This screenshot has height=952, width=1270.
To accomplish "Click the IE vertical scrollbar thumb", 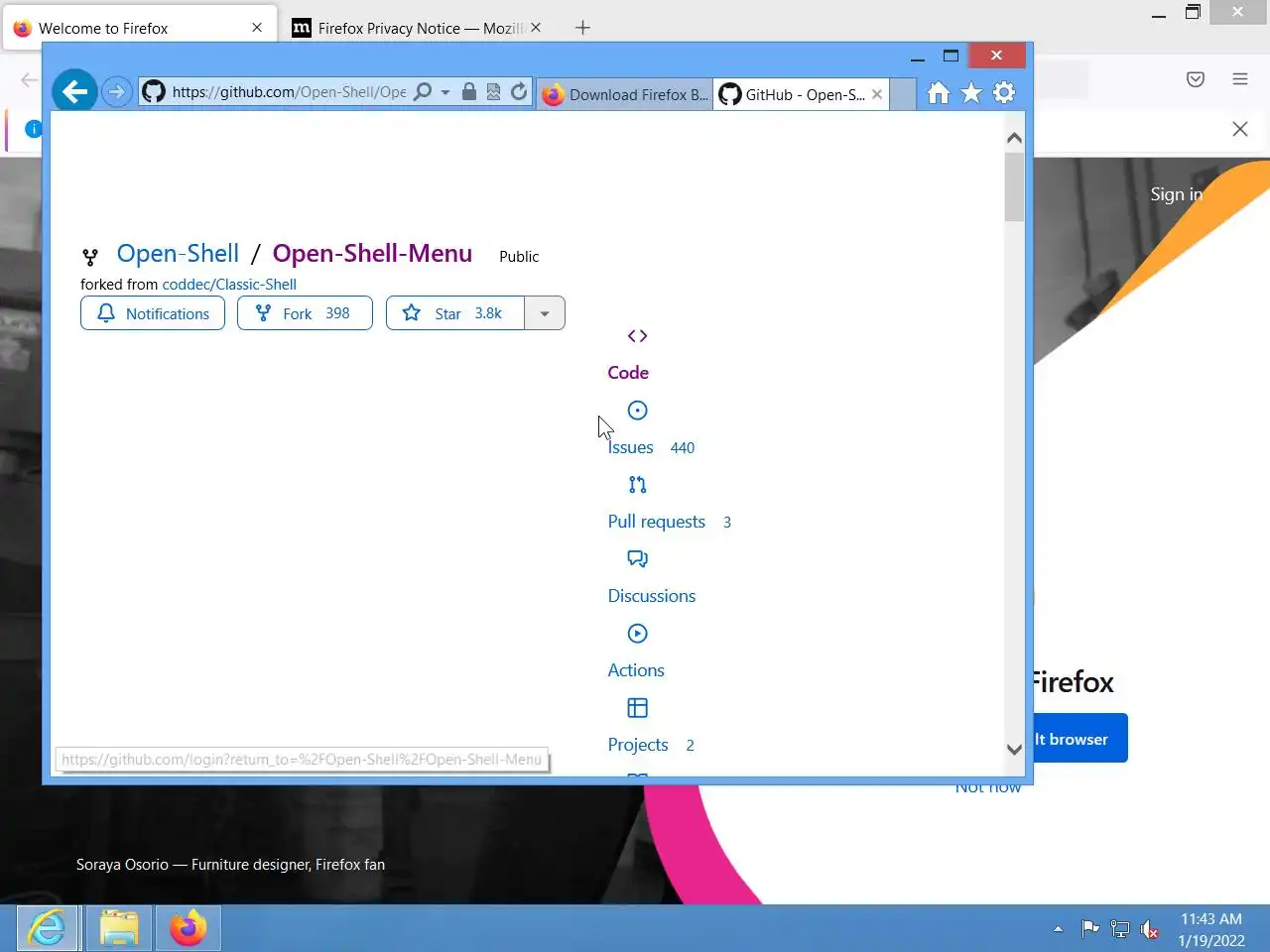I will click(x=1014, y=186).
